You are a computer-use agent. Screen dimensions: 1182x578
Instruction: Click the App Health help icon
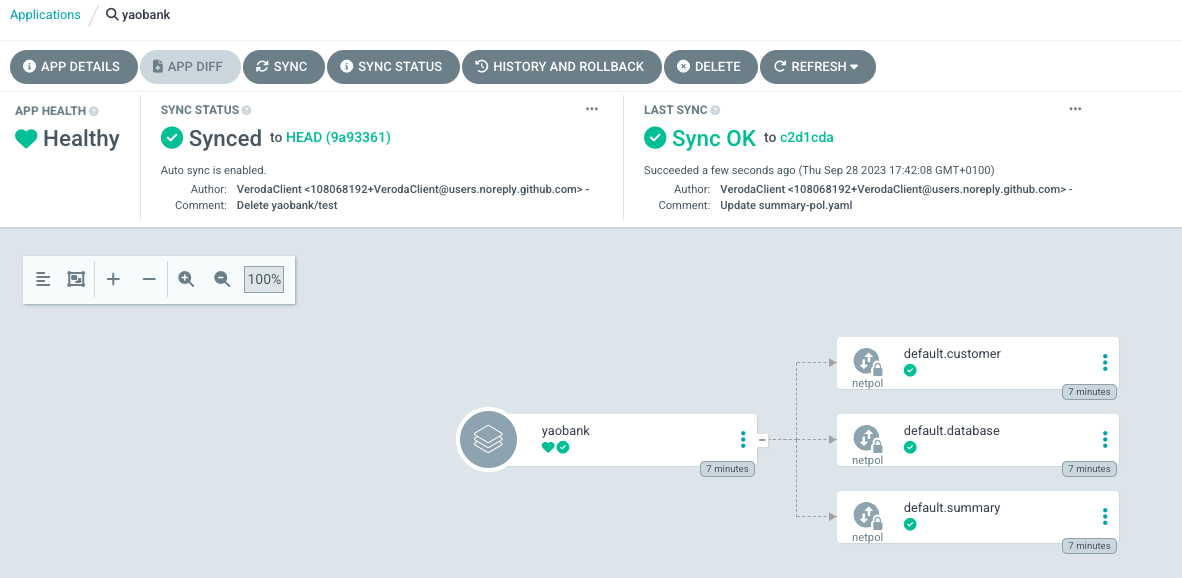[94, 111]
